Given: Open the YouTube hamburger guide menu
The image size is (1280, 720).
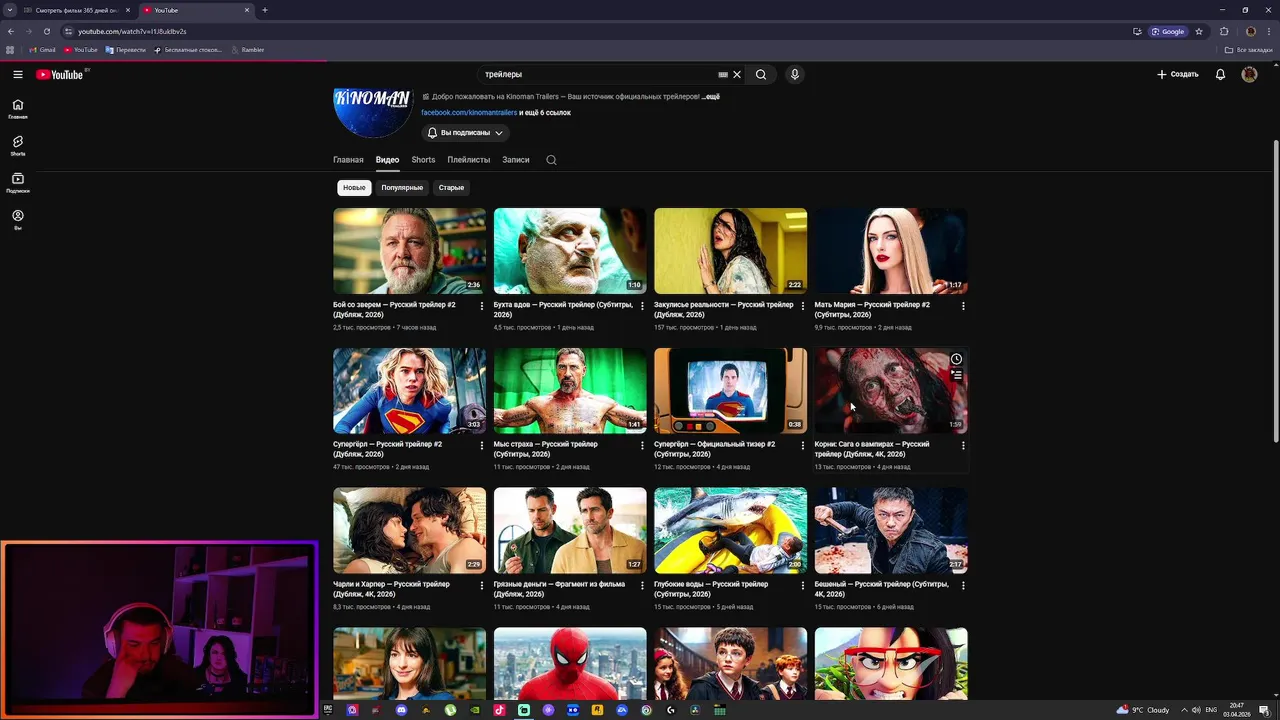Looking at the screenshot, I should point(18,74).
